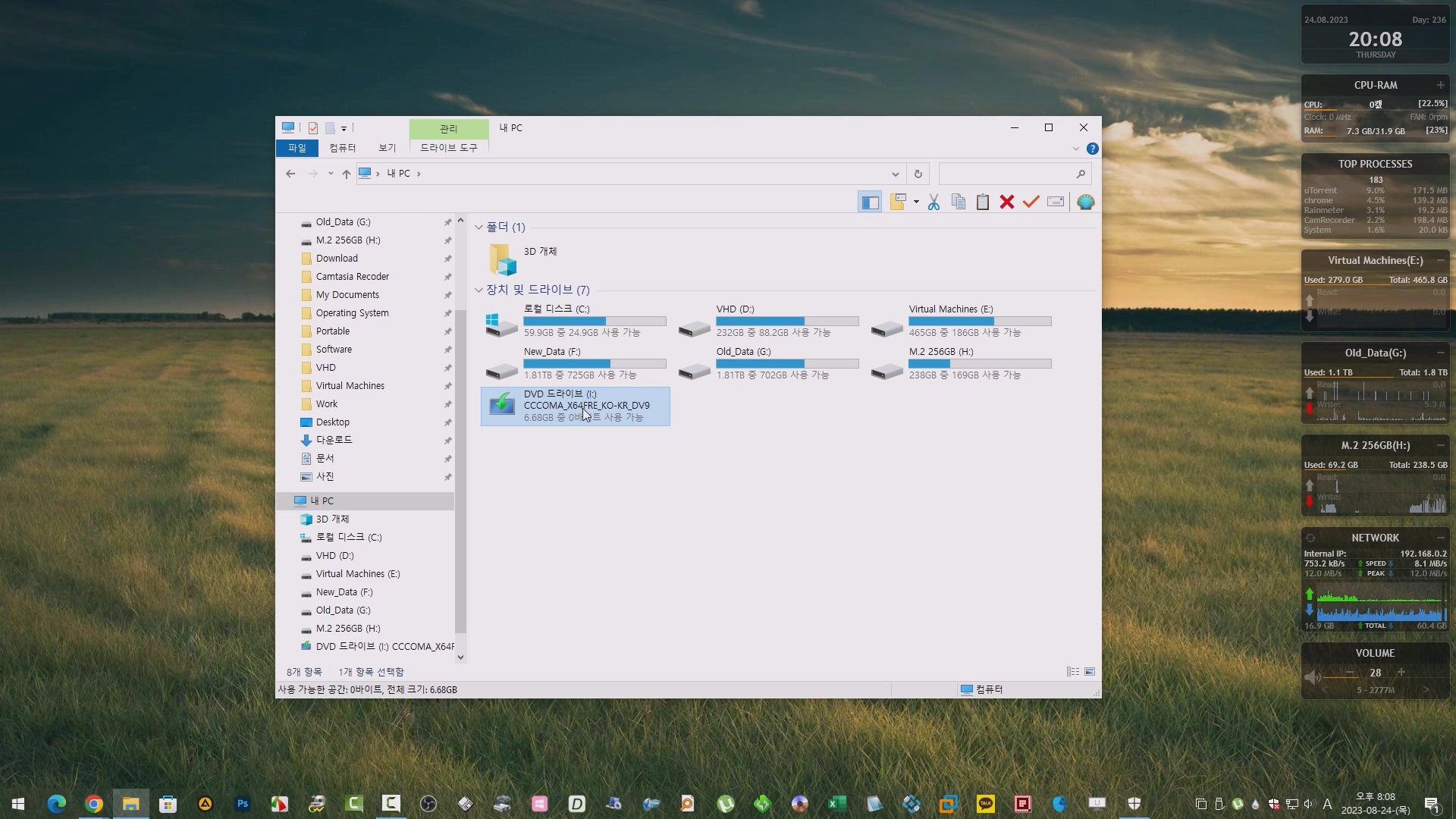Select 내 PC in navigation tree
1456x819 pixels.
coord(322,501)
